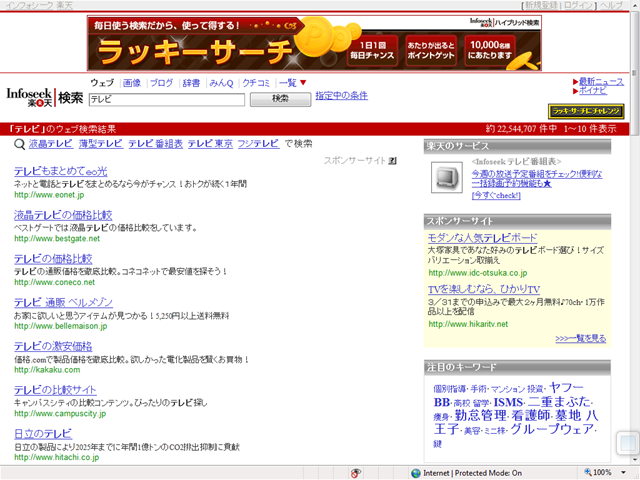Click keyword ISMS
Viewport: 640px width, 480px height.
(508, 402)
